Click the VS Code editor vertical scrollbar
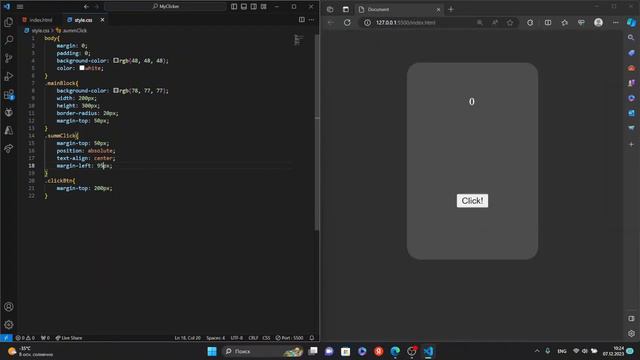640x360 pixels. (x=316, y=131)
